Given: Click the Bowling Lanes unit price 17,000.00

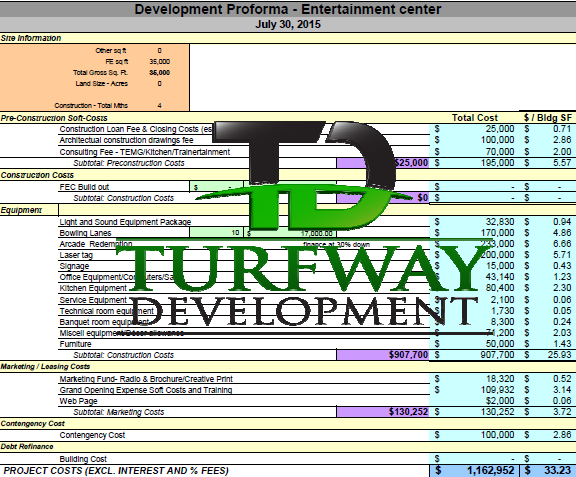Looking at the screenshot, I should pos(316,233).
